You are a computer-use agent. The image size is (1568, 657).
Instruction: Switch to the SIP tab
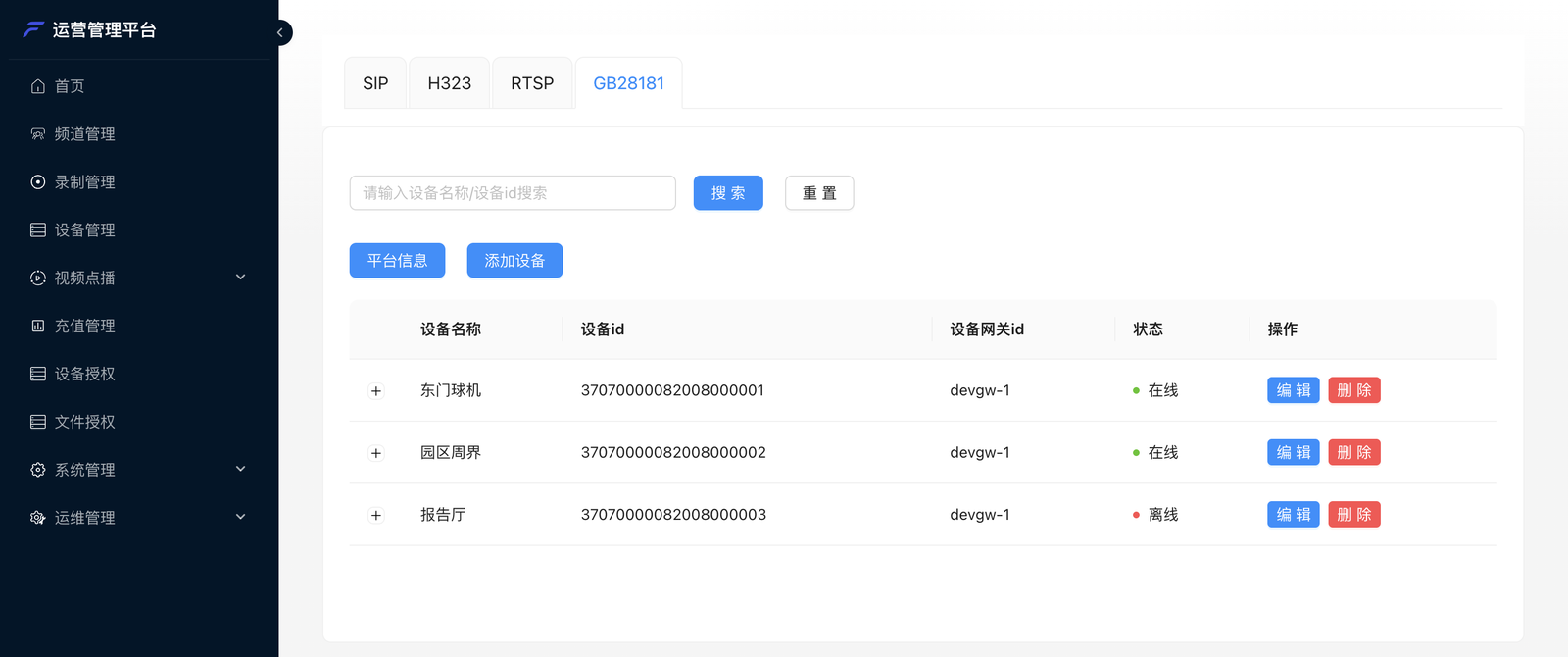coord(375,83)
